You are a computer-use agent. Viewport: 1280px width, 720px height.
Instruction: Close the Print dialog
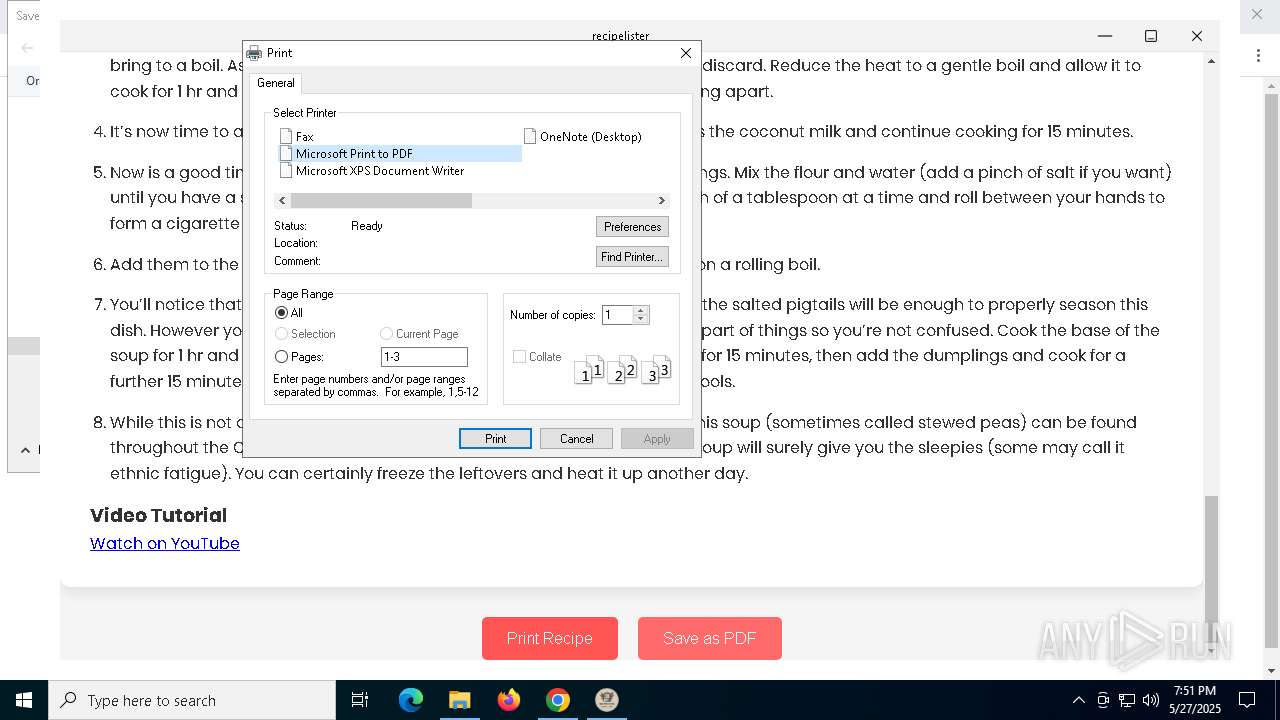tap(686, 53)
